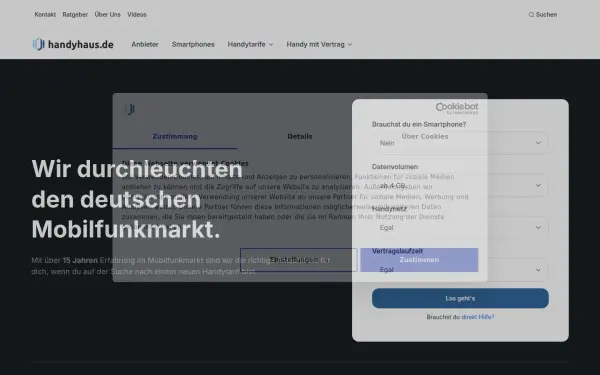
Task: Open the Handynetz dropdown
Action: [x=460, y=228]
